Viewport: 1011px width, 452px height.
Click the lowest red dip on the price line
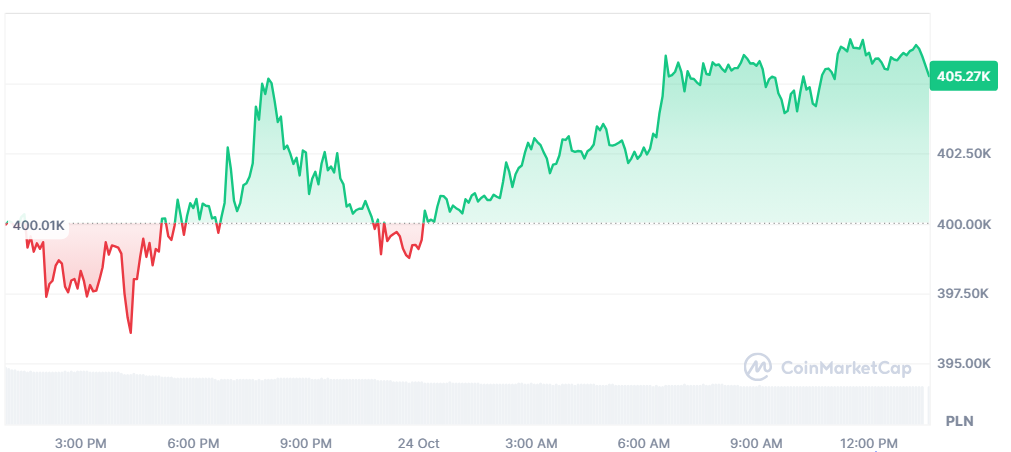(131, 332)
